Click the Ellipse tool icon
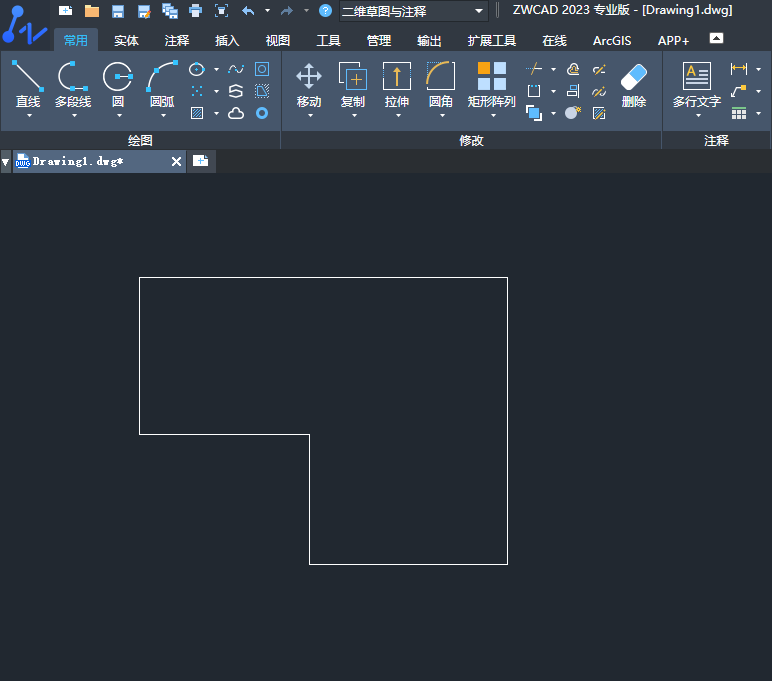 pyautogui.click(x=196, y=69)
